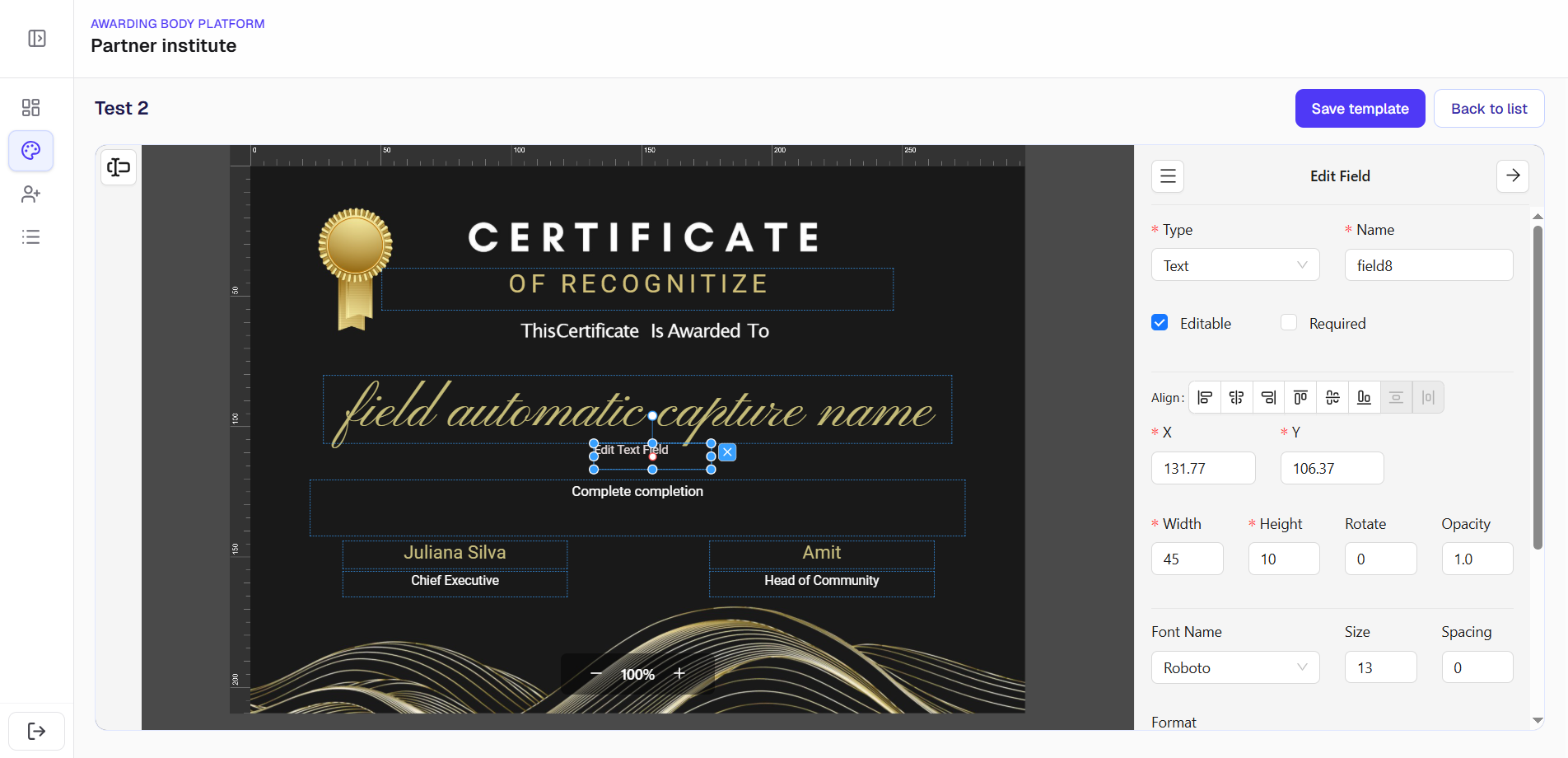Click Save template button
This screenshot has width=1568, height=758.
(x=1360, y=109)
